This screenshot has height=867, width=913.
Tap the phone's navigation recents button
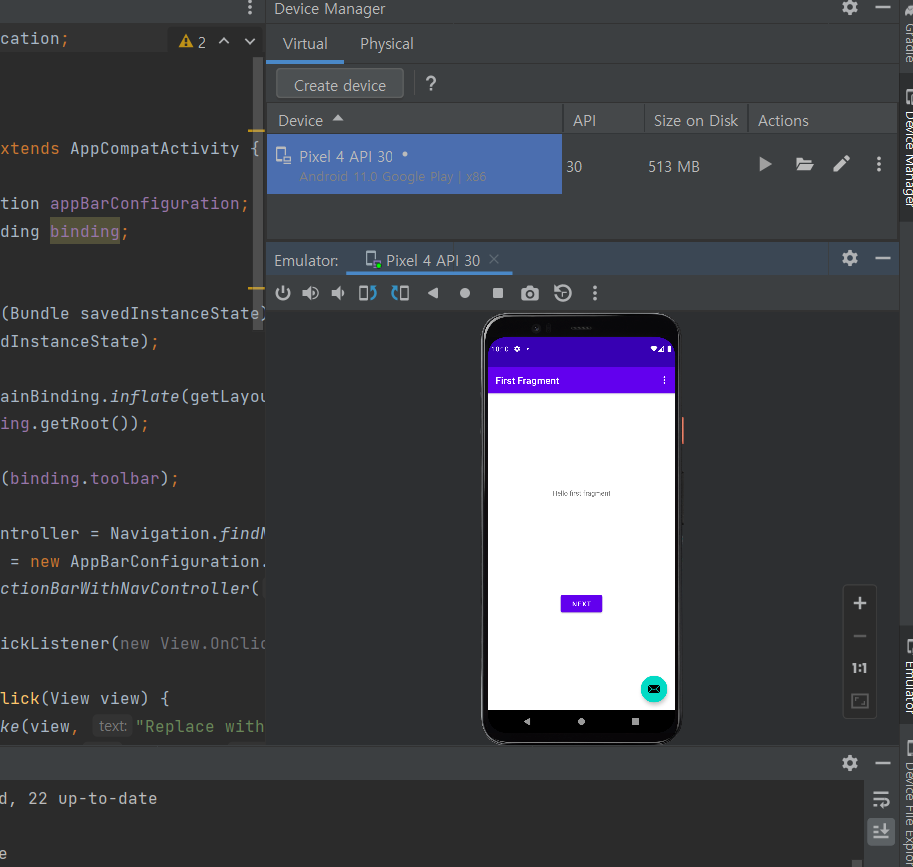[635, 721]
